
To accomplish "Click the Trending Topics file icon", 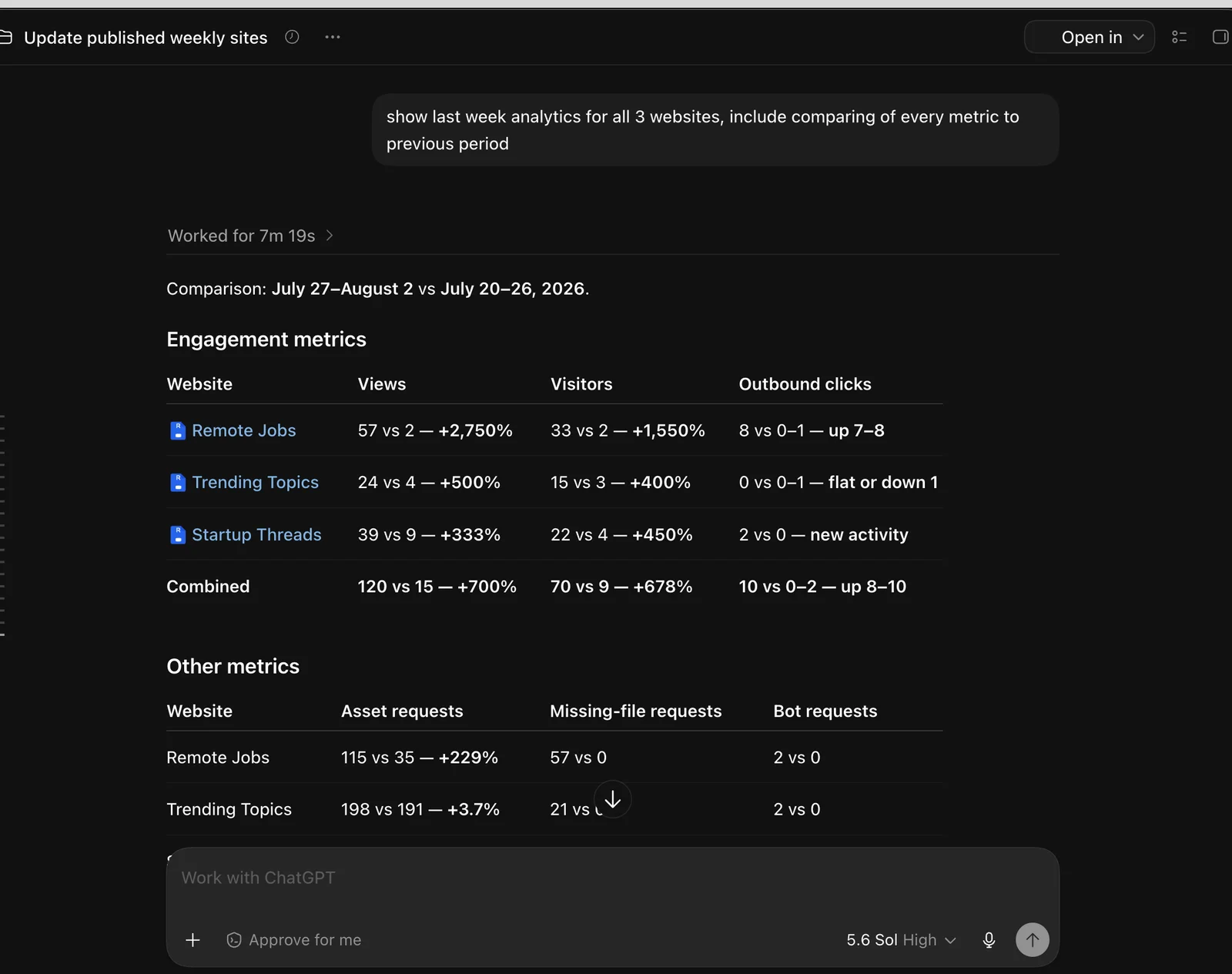I will coord(178,483).
